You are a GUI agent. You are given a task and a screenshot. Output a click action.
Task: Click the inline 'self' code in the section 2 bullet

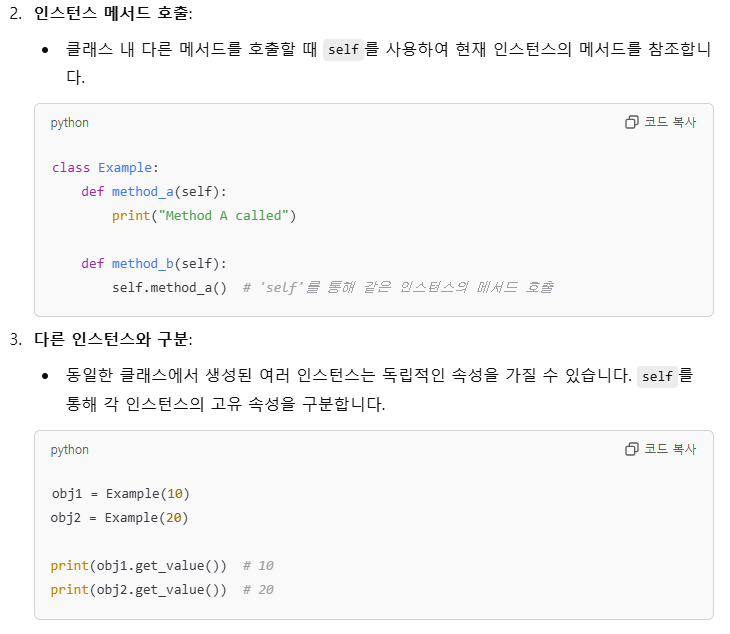pos(343,50)
